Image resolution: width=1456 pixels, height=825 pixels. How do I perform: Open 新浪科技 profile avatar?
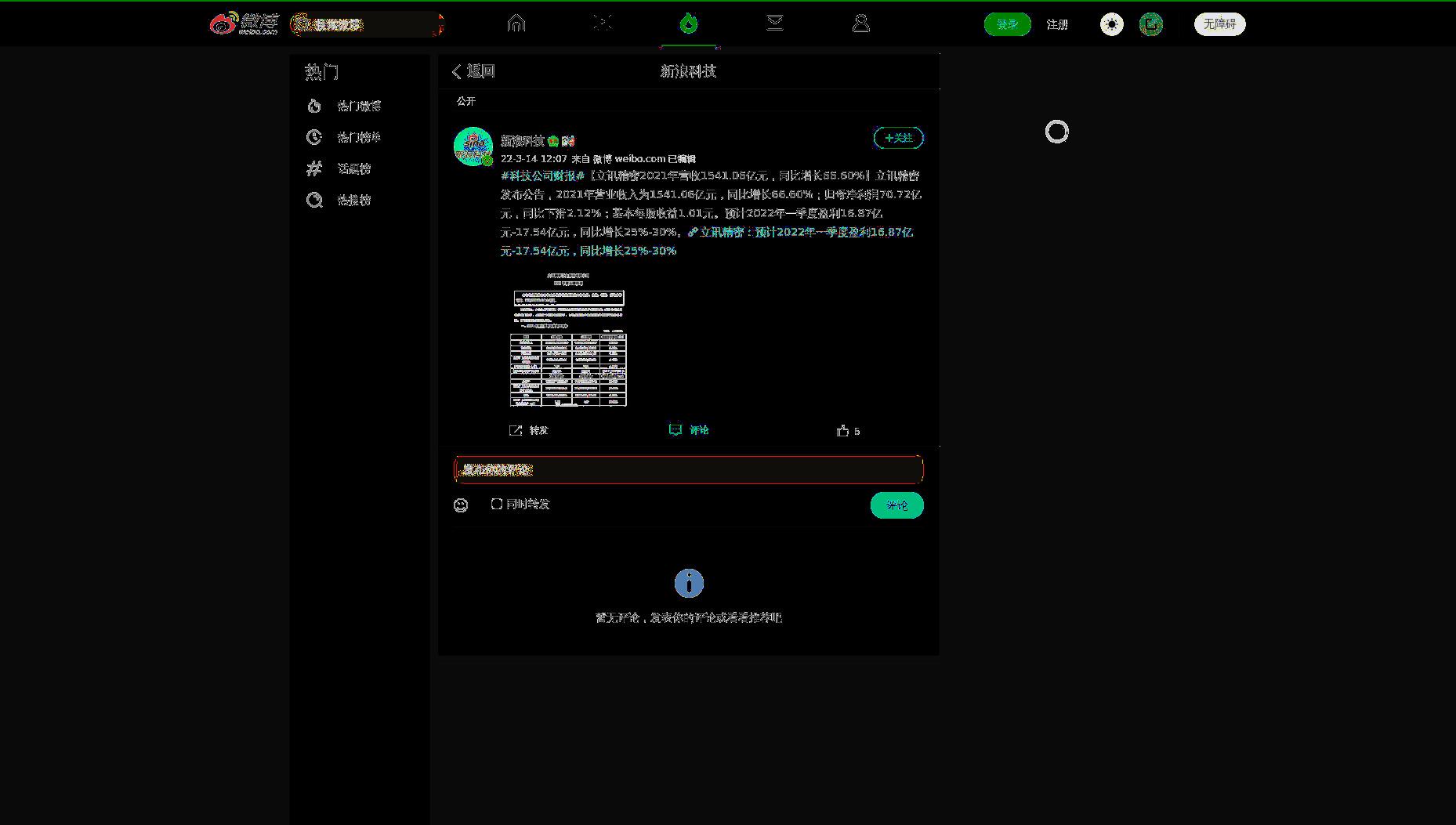(x=473, y=147)
